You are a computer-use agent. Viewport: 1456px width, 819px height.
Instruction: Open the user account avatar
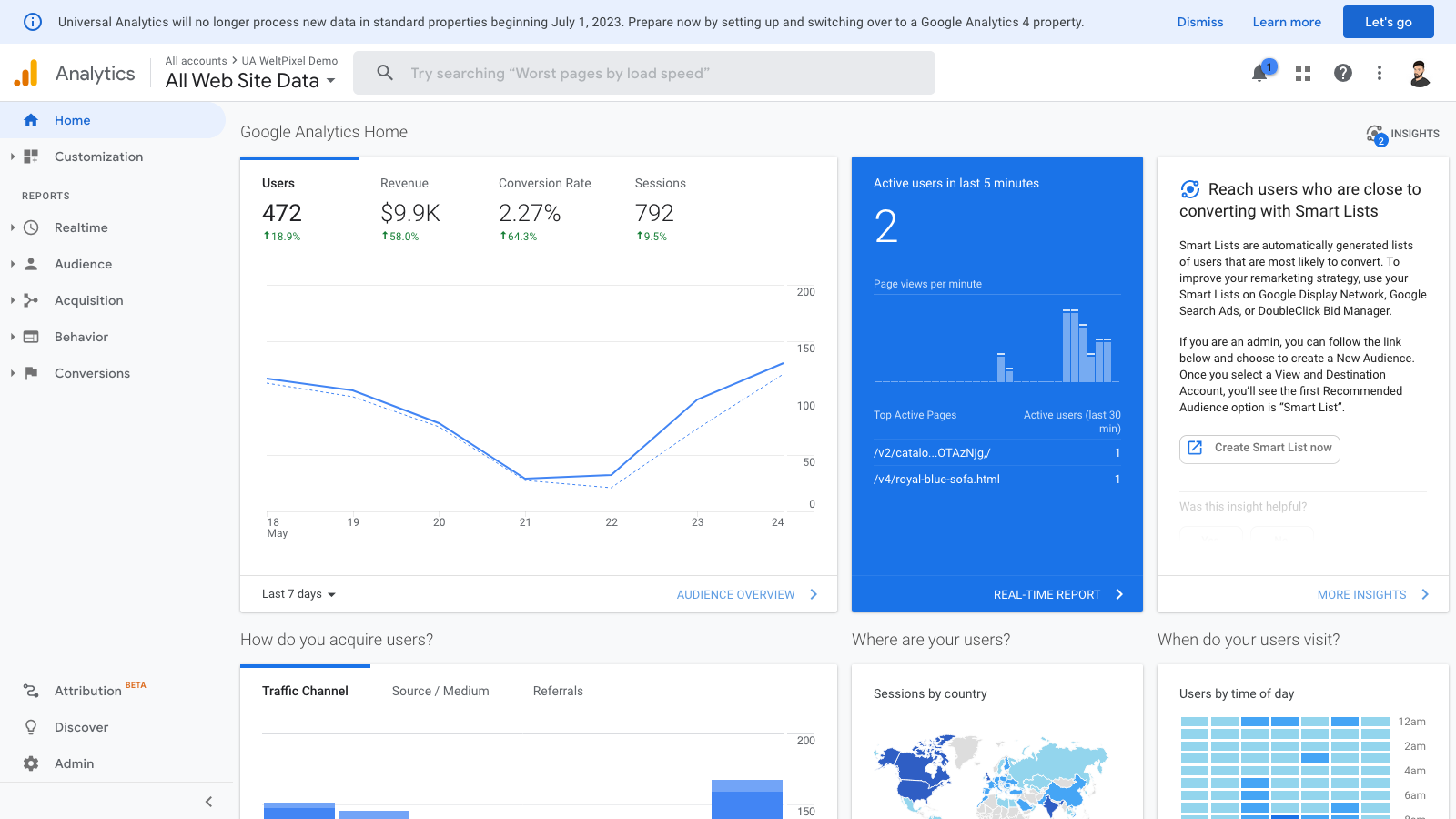(x=1420, y=73)
